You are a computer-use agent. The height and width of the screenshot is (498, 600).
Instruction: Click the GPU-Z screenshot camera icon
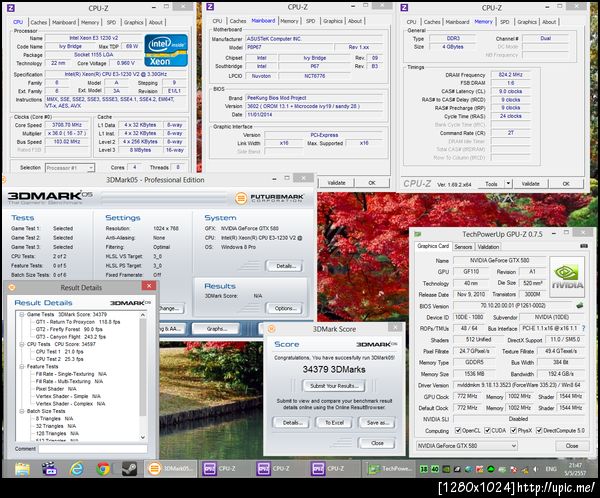coord(583,244)
